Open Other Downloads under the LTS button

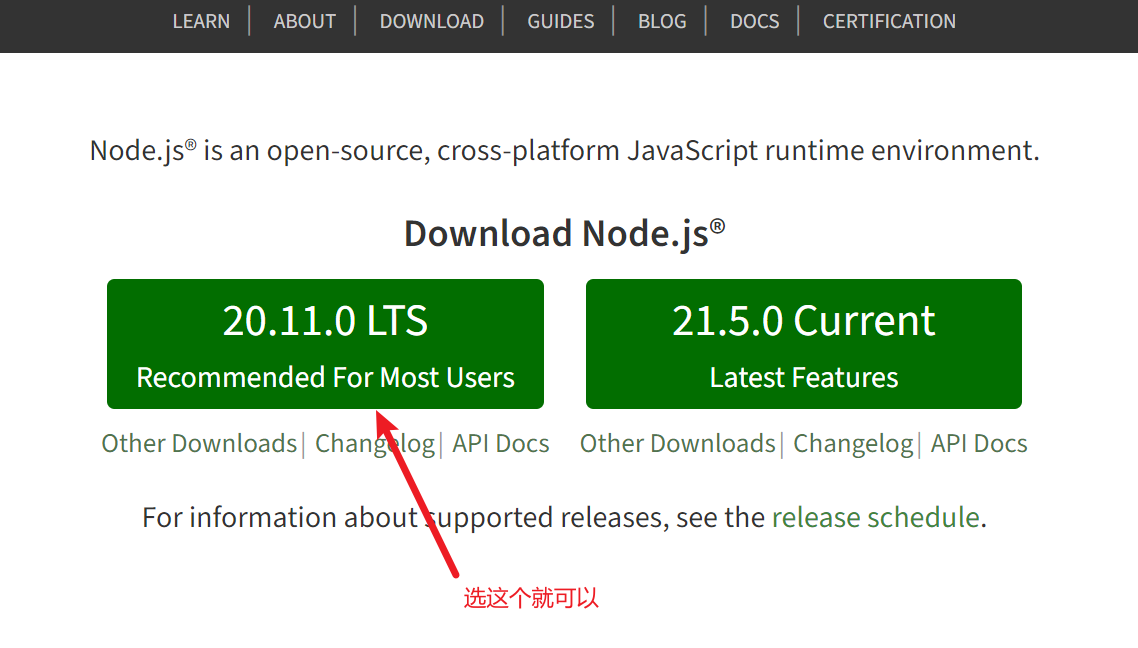199,443
